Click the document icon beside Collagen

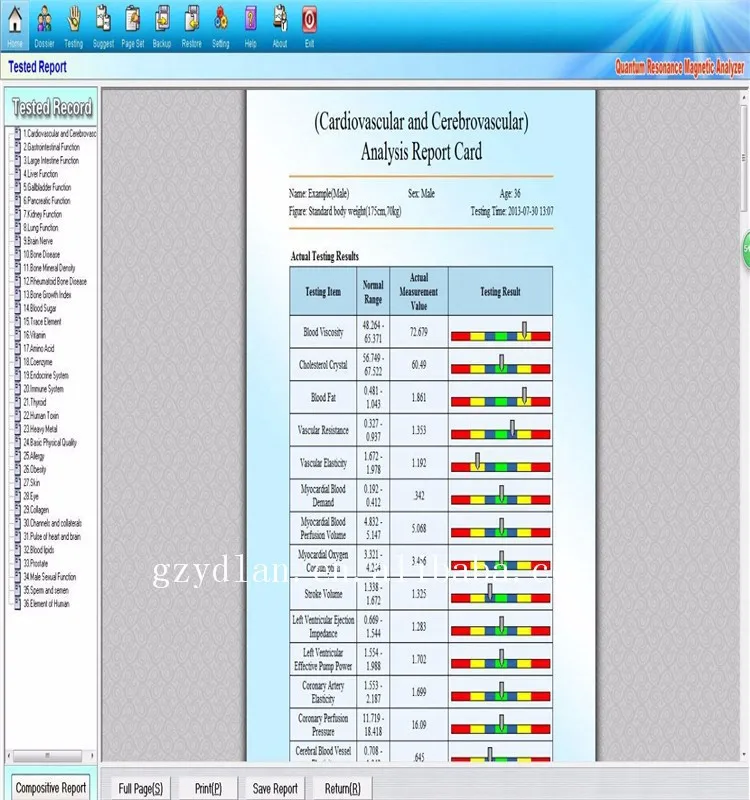pos(17,509)
